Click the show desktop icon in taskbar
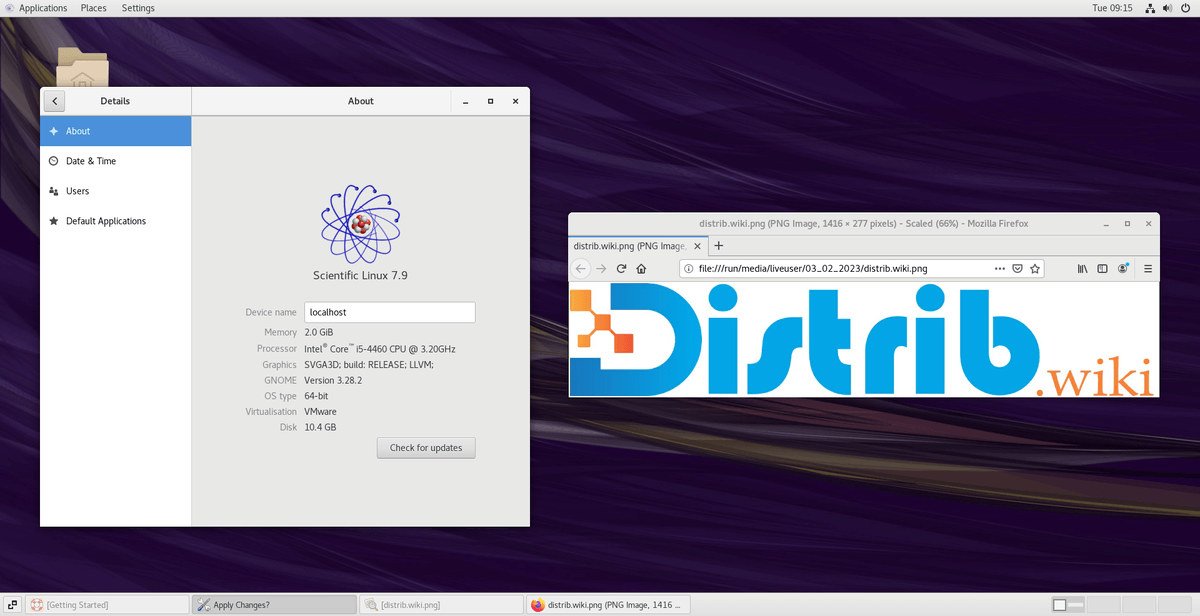Screen dimensions: 1200x616 [x=11, y=605]
